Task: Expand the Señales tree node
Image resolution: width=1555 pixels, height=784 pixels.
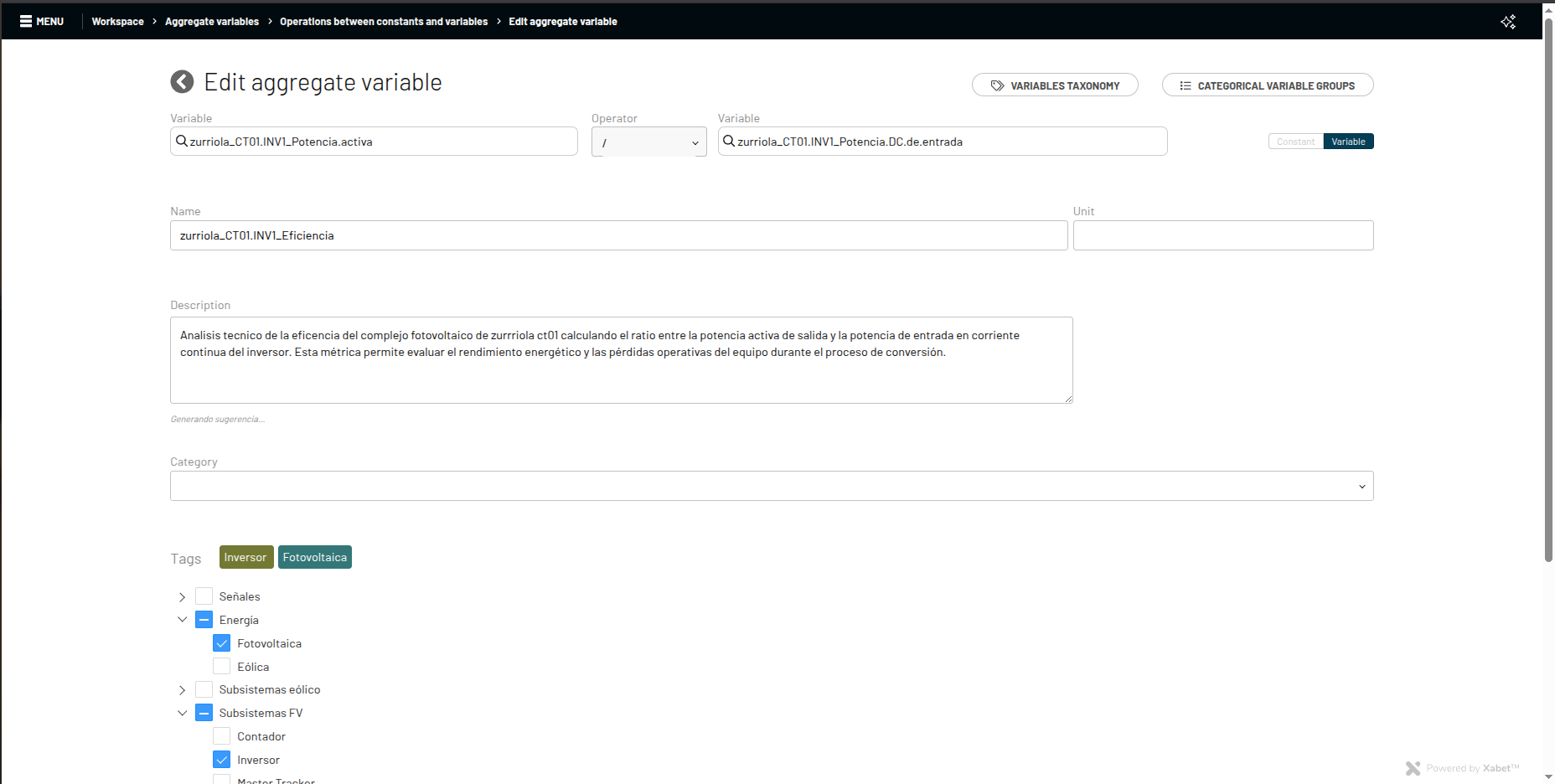Action: (182, 597)
